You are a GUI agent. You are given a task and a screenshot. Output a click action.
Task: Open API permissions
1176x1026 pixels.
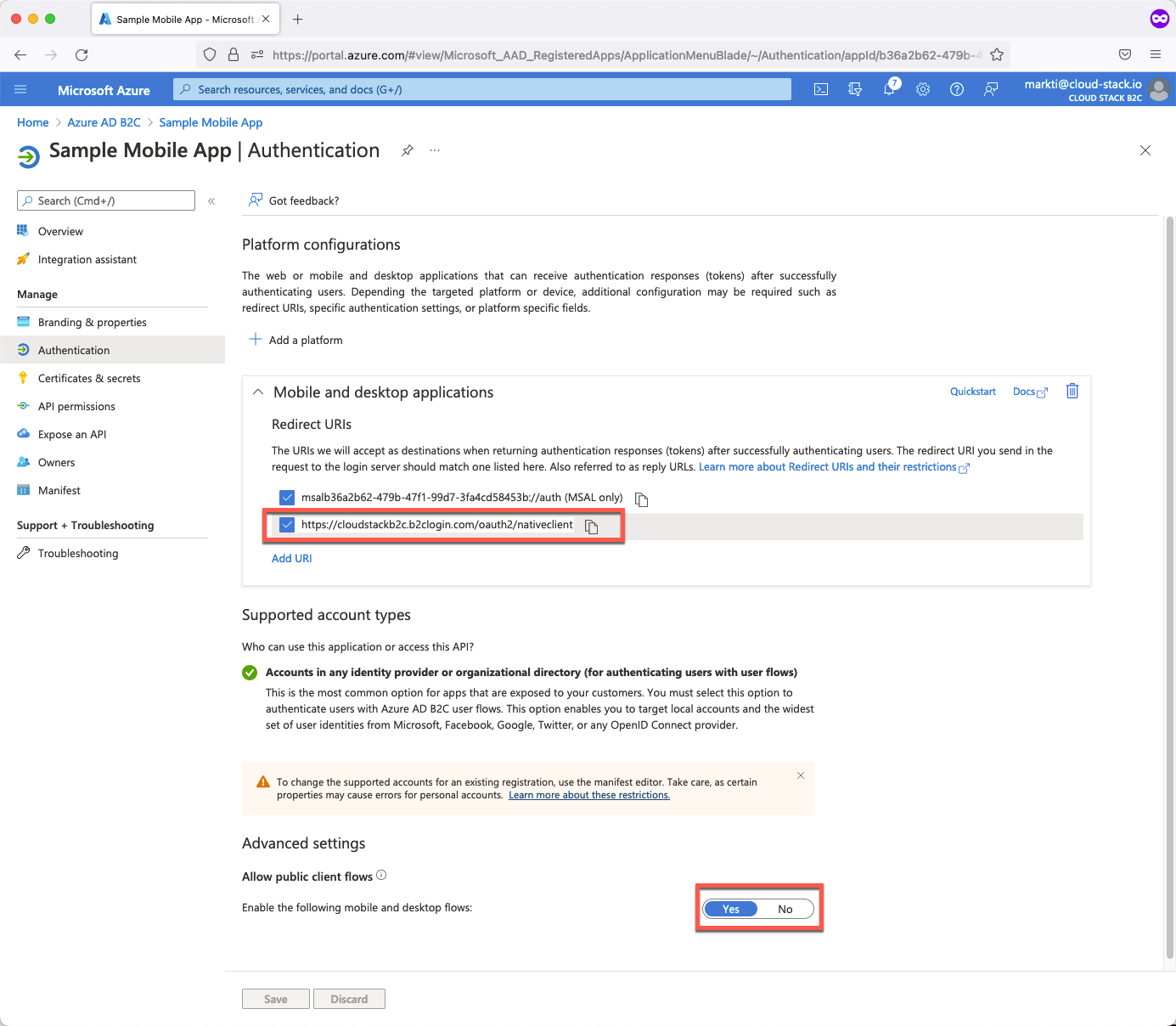point(76,406)
